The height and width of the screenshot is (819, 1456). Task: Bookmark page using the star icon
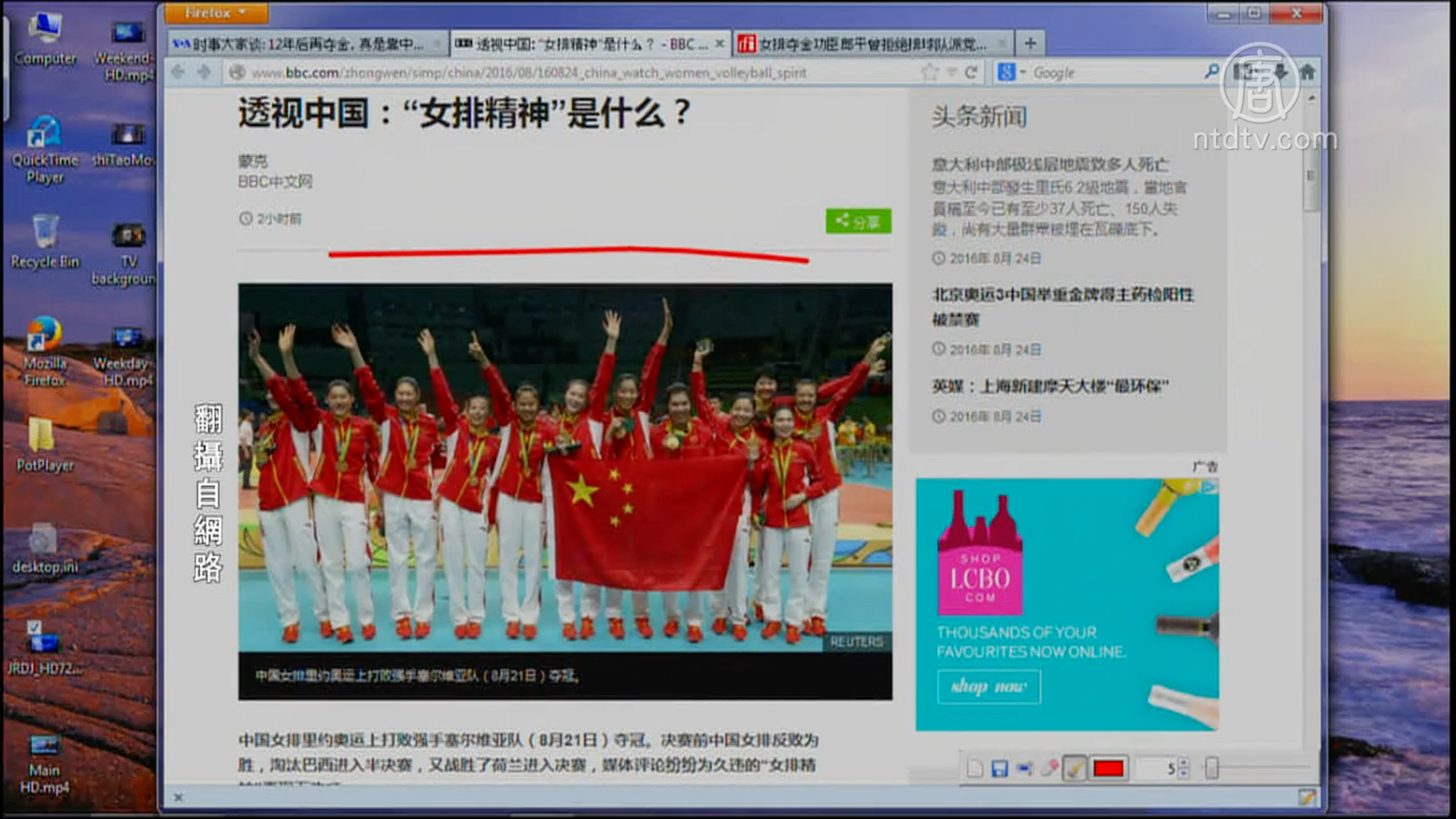point(929,72)
